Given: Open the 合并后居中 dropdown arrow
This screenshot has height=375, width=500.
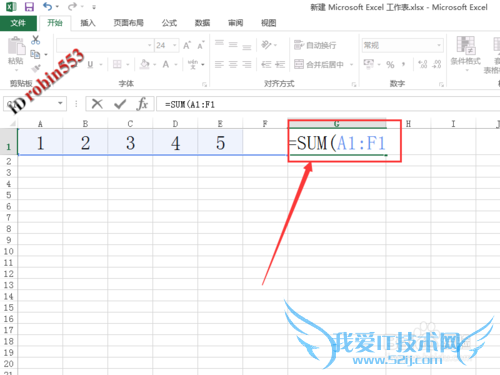Looking at the screenshot, I should coord(351,64).
